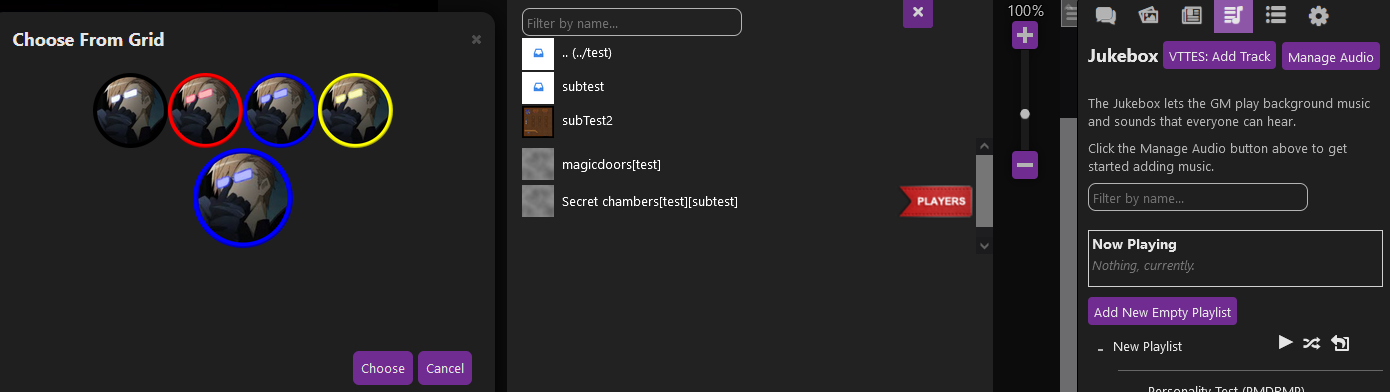
Task: Click the playlist loop icon
Action: coord(1341,343)
